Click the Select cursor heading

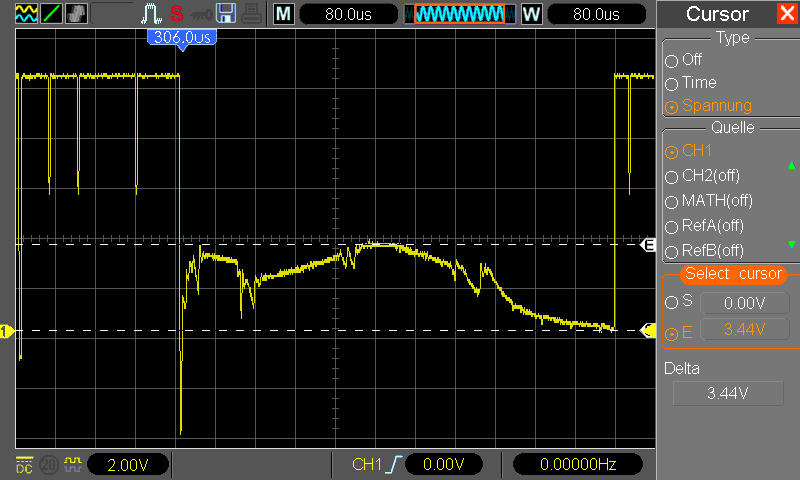pos(733,274)
